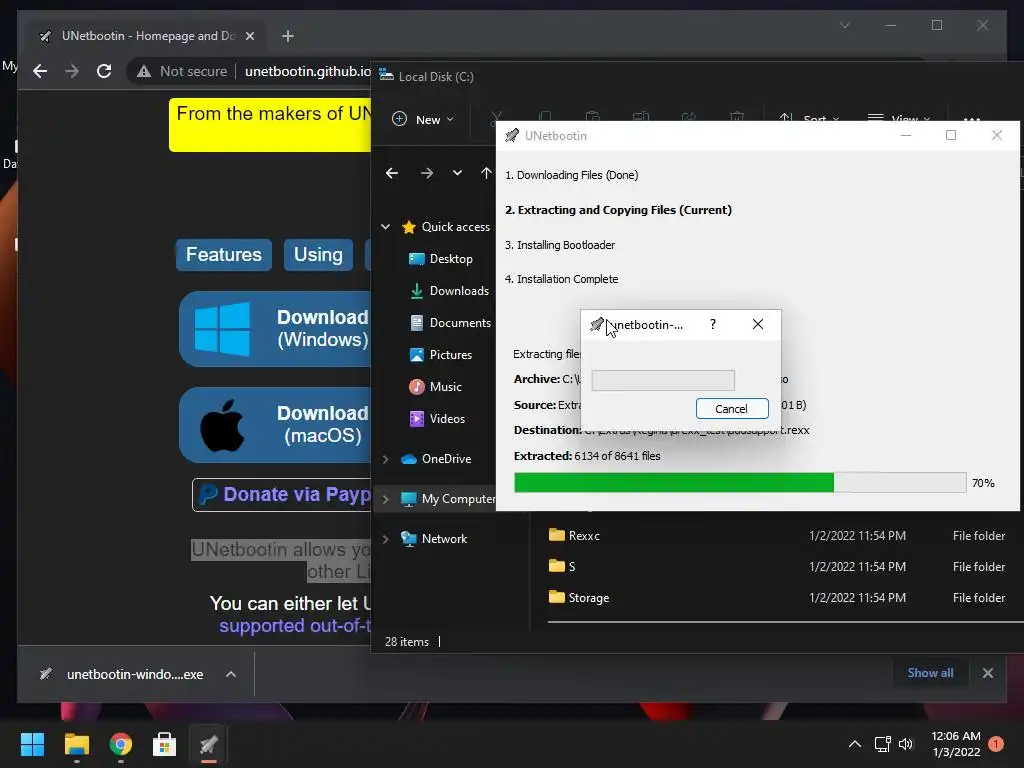Click the Using tab on the webpage
The image size is (1024, 768).
(318, 255)
